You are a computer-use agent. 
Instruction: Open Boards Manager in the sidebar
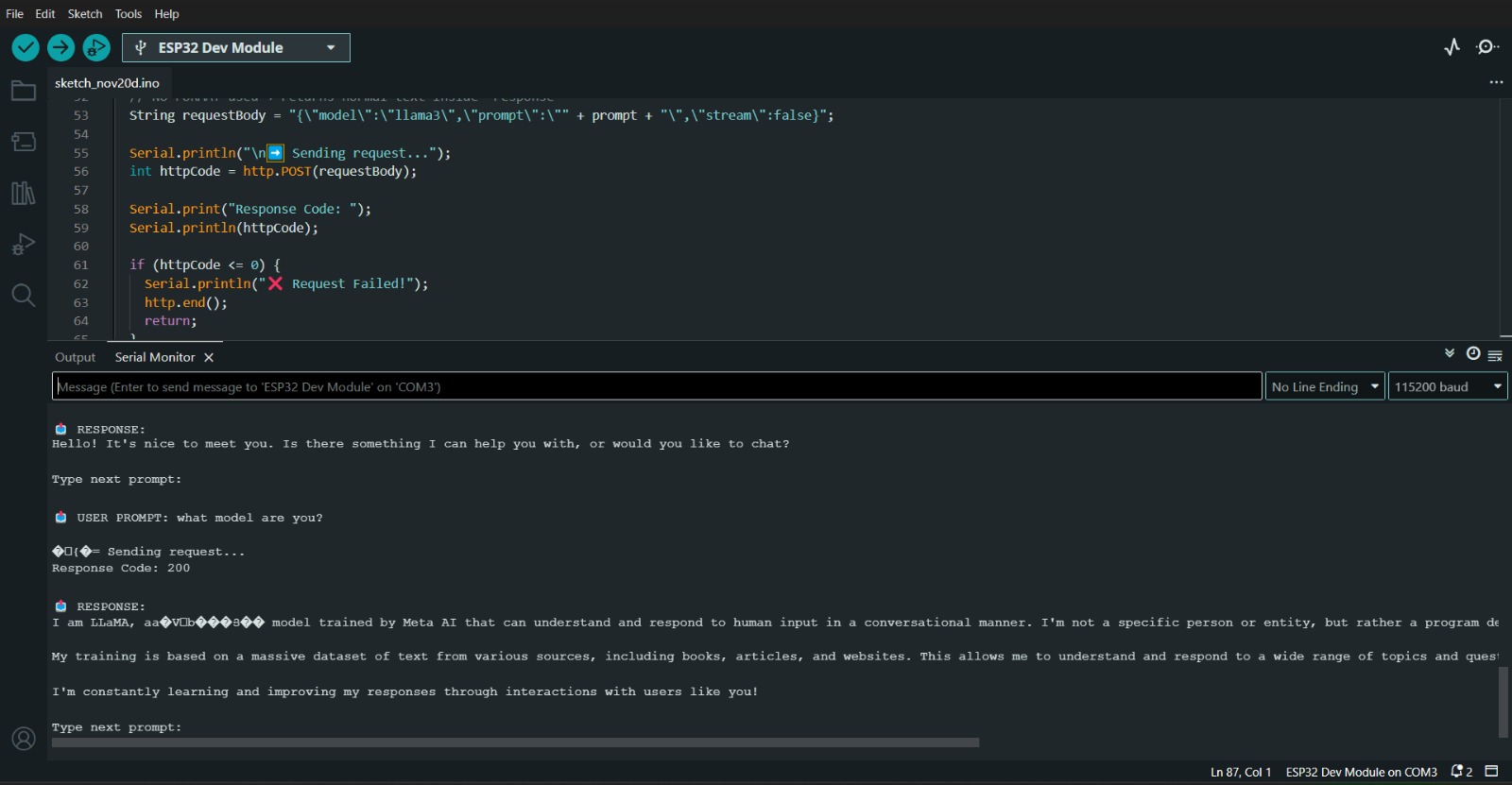click(24, 142)
